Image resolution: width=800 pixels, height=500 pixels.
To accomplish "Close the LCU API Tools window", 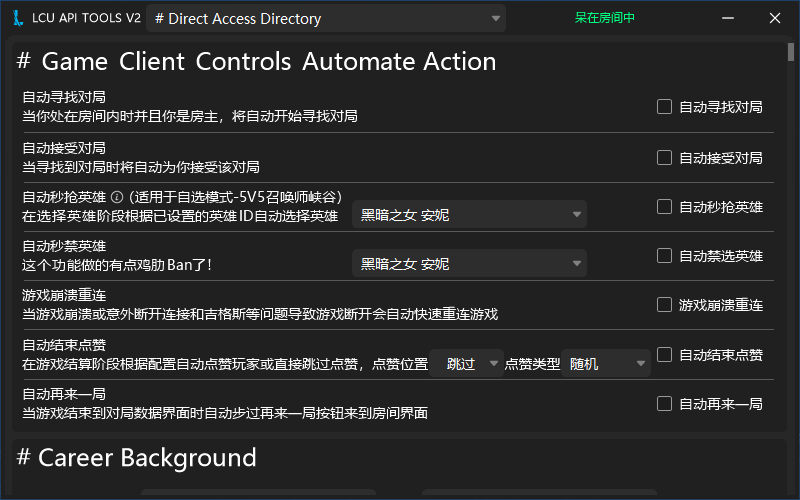I will [x=775, y=18].
